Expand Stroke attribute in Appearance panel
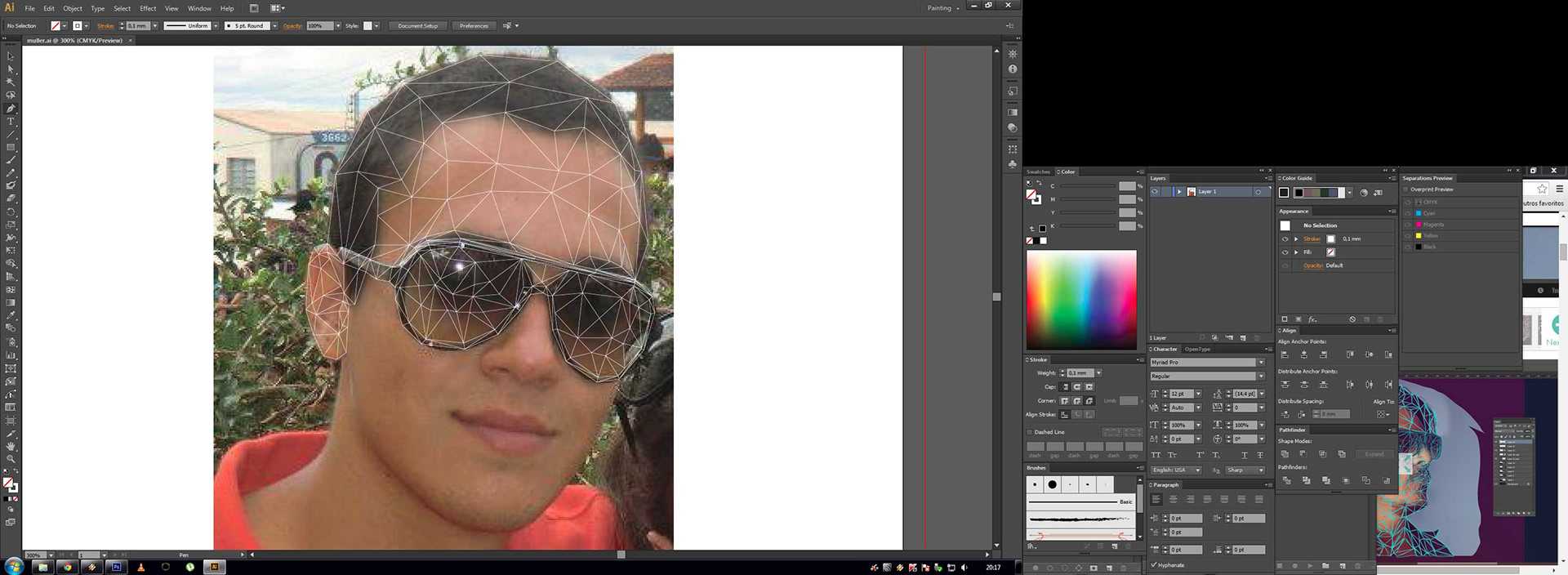 tap(1296, 239)
